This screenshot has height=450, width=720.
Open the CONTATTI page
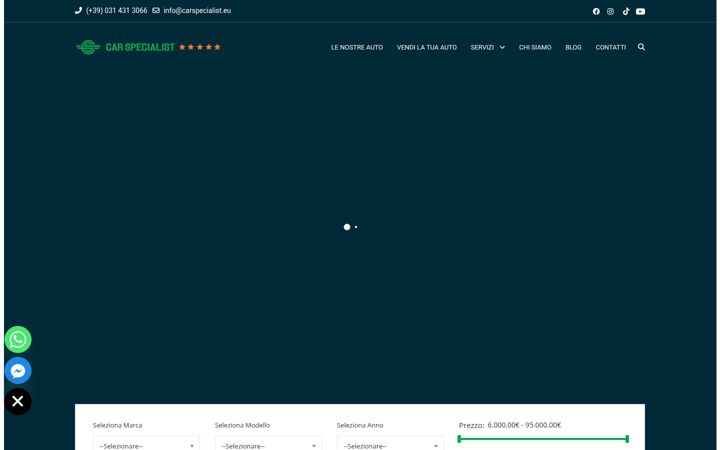611,47
